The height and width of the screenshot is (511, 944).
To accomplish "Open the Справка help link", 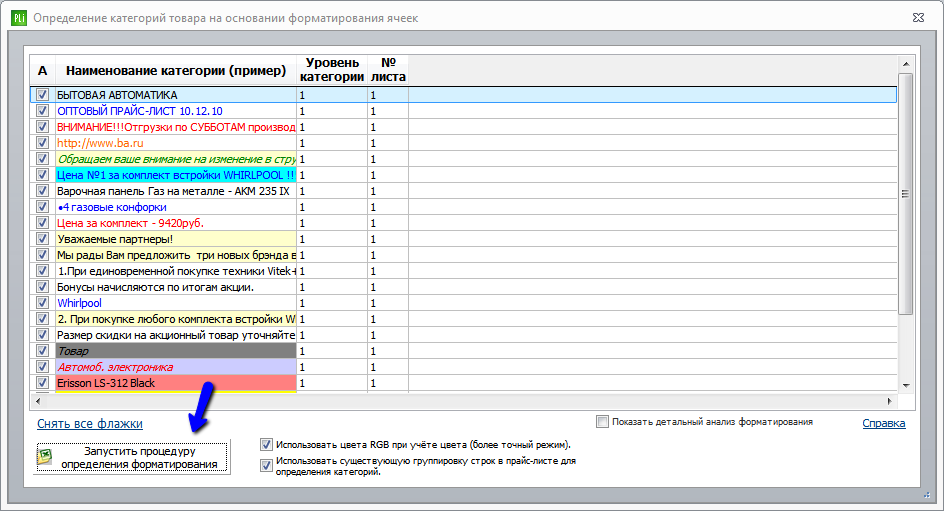I will point(884,423).
